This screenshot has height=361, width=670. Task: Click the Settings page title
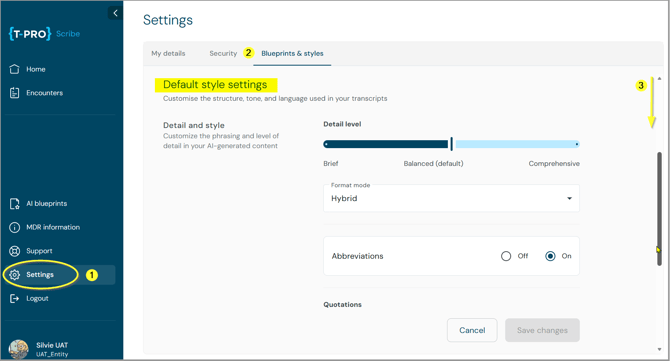pyautogui.click(x=168, y=20)
